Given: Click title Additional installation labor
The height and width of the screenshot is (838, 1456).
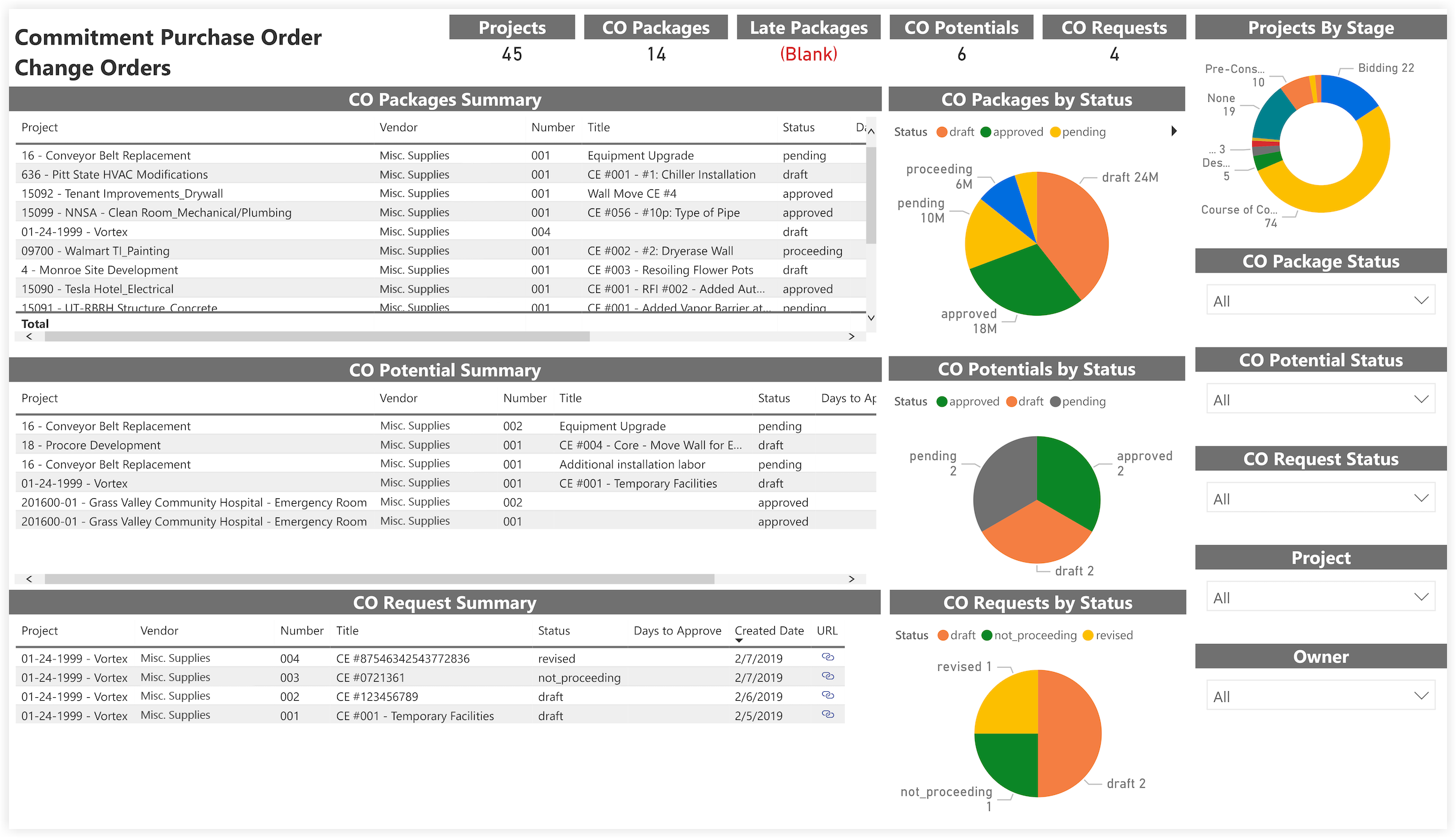Looking at the screenshot, I should [632, 464].
